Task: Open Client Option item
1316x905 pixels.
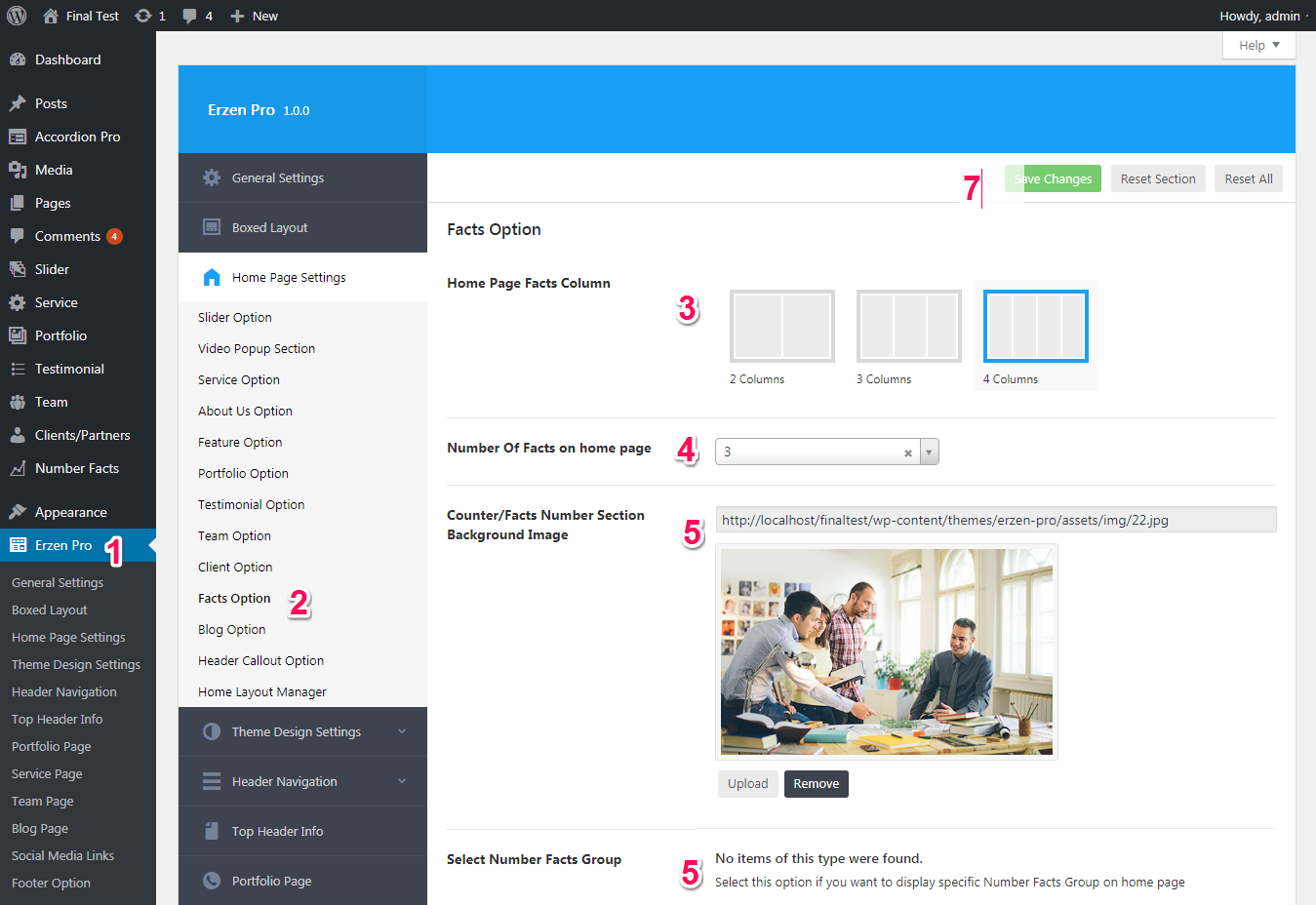Action: coord(235,567)
